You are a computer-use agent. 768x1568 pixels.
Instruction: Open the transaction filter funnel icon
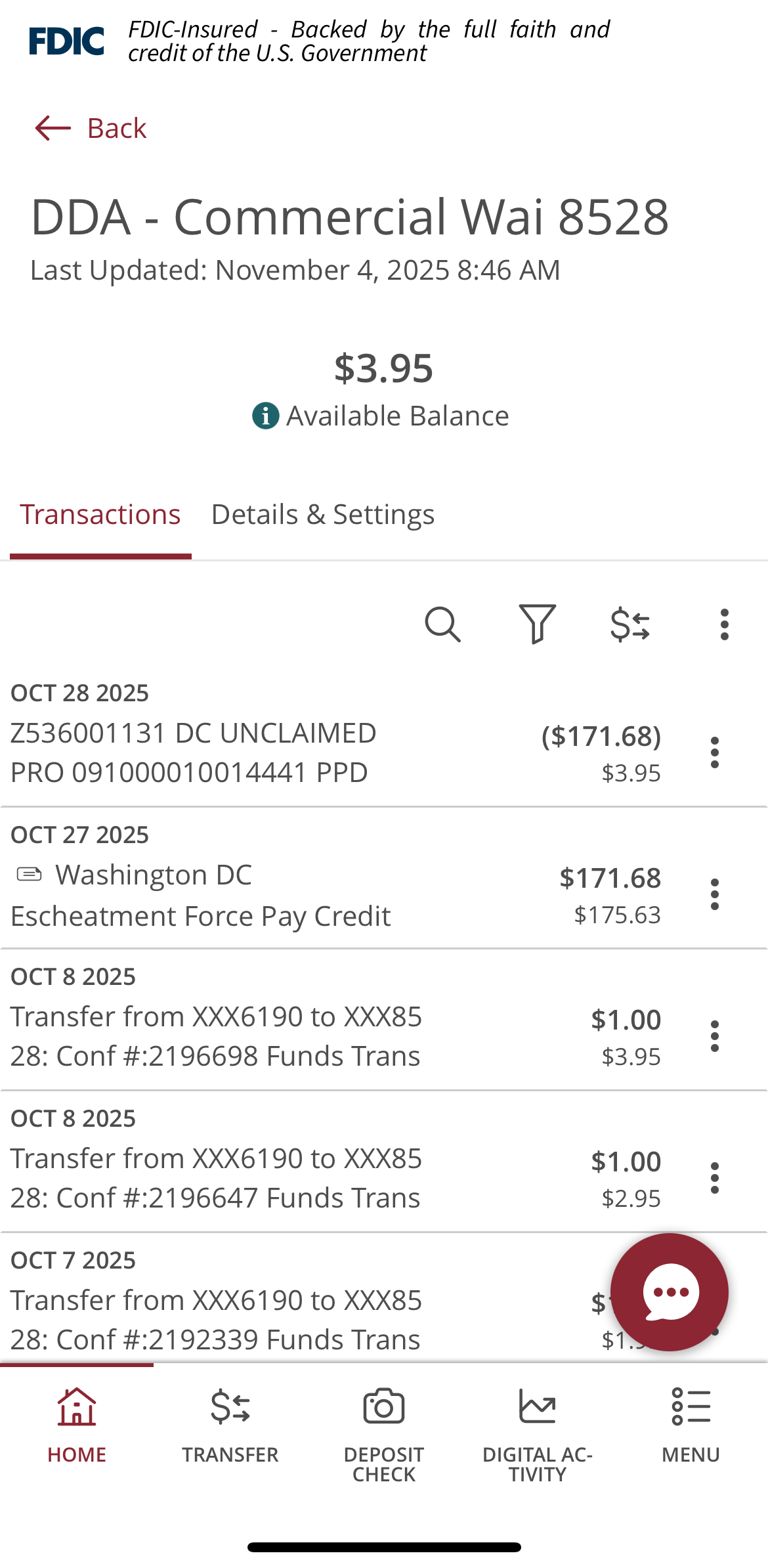[x=538, y=624]
